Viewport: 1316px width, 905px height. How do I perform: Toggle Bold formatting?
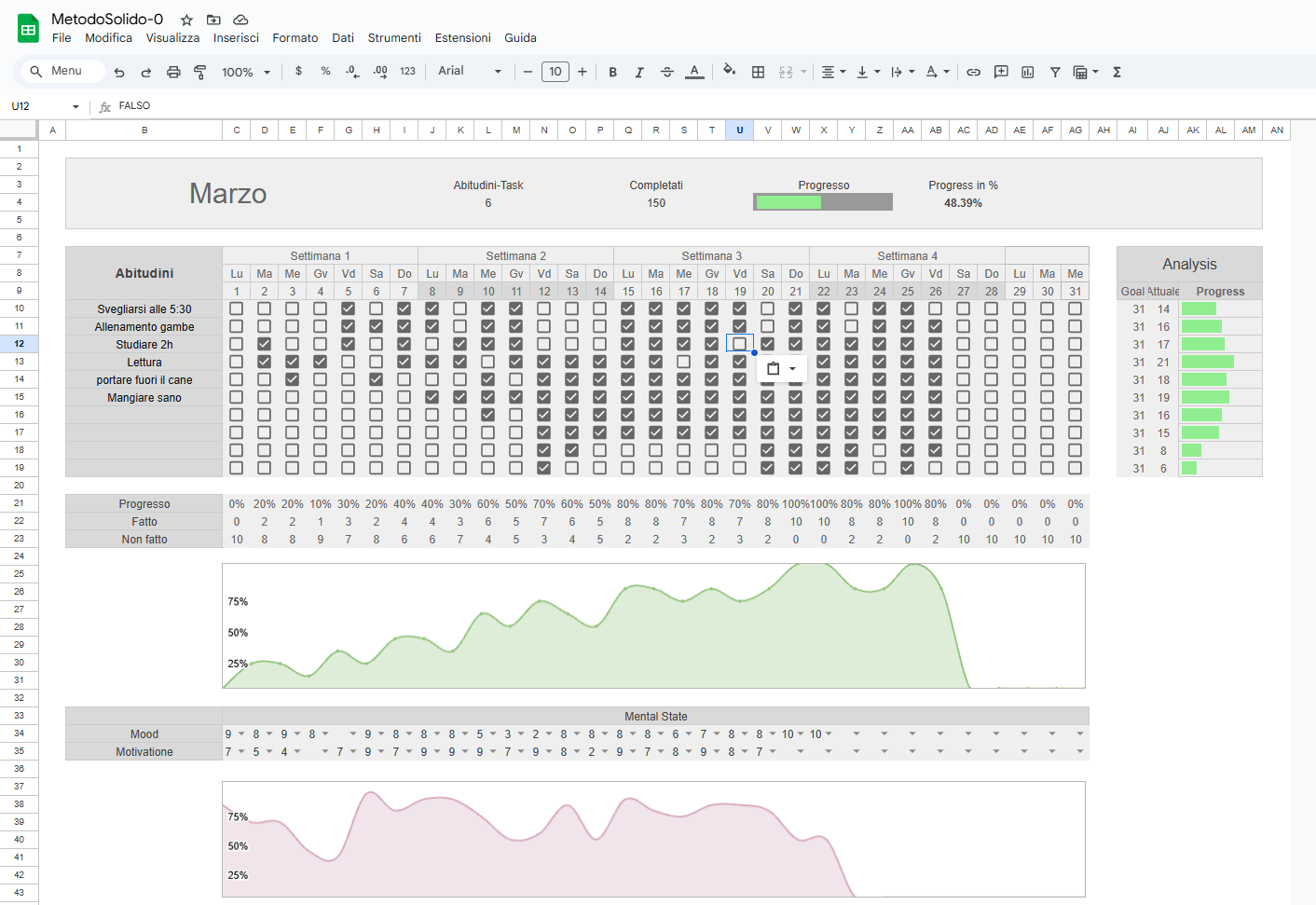tap(612, 72)
